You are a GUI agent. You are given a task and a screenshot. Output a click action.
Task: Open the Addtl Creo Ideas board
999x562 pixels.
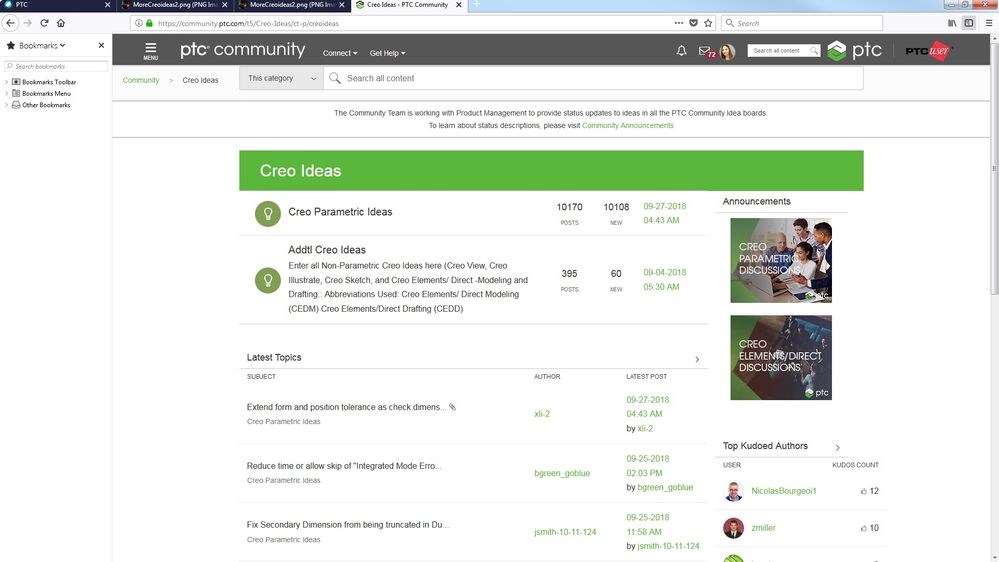click(x=327, y=250)
